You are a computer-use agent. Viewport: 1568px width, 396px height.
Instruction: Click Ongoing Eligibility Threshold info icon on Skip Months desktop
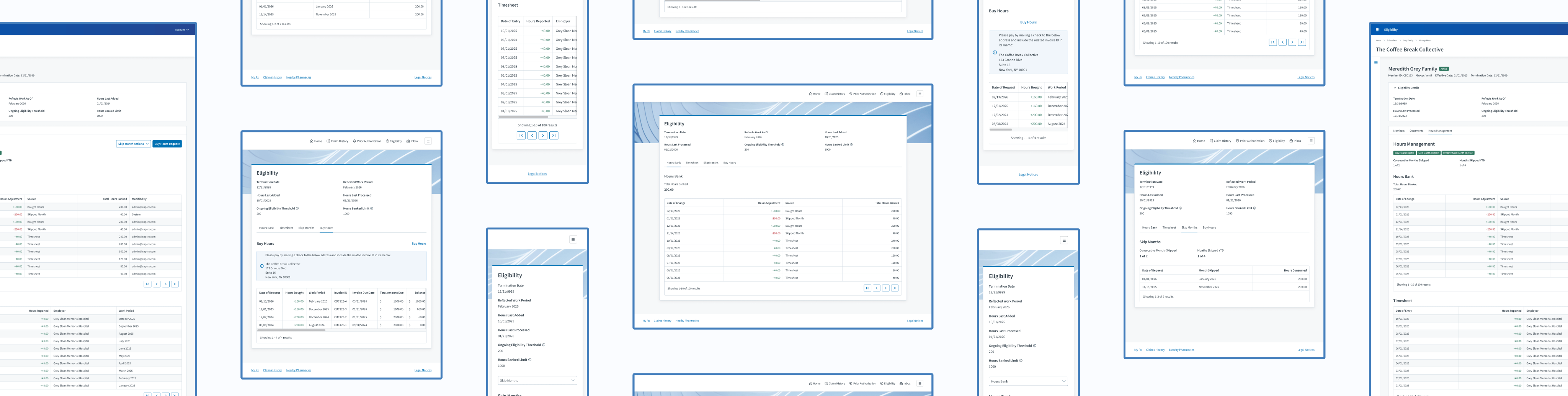[1180, 208]
